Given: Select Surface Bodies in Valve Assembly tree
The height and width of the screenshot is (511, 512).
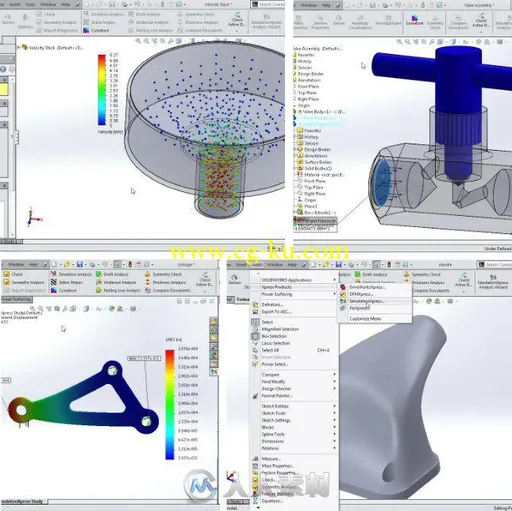Looking at the screenshot, I should tap(314, 162).
